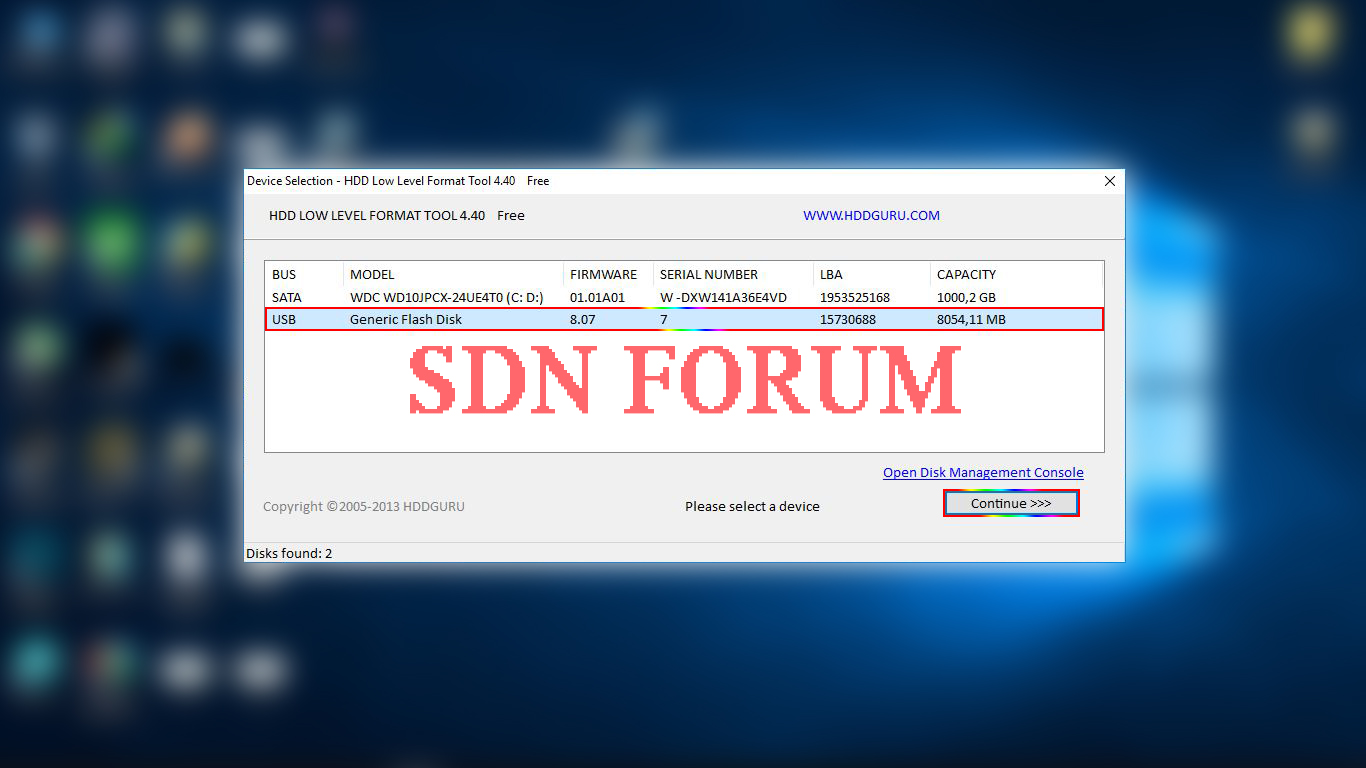The image size is (1366, 768).
Task: Click serial number W -DXW141A36E4VD
Action: tap(723, 297)
